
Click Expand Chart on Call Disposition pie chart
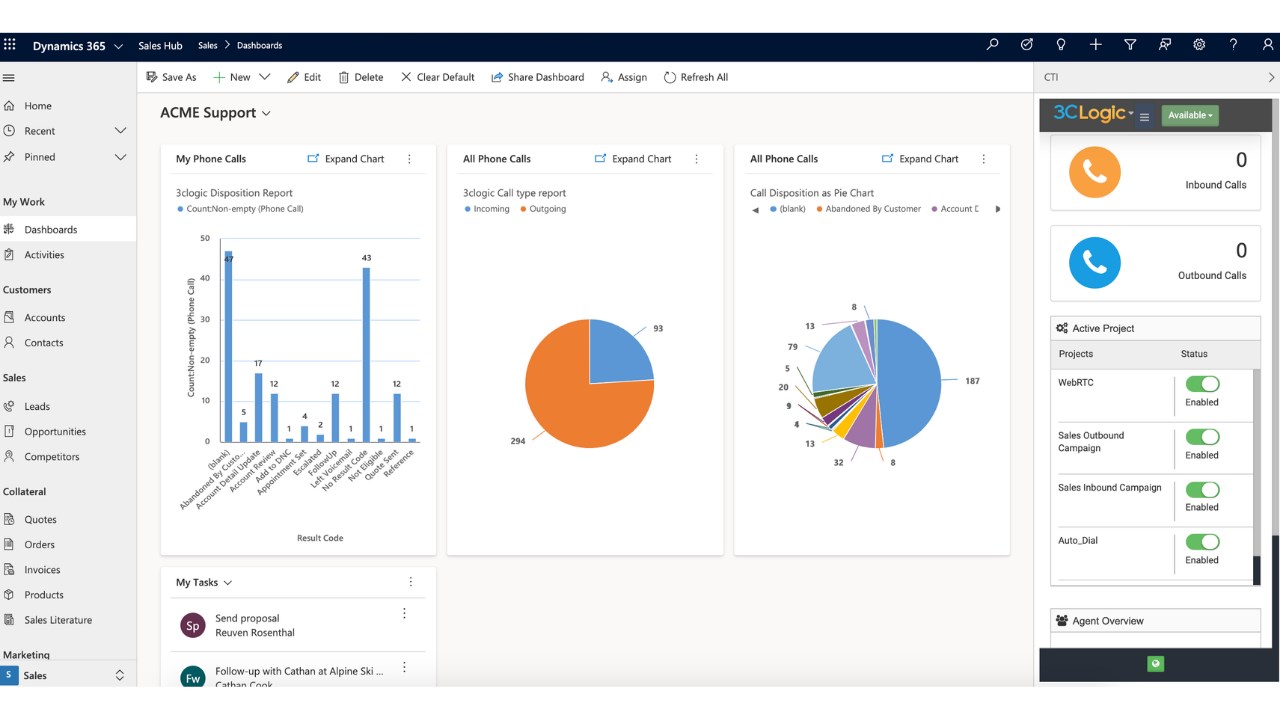point(920,159)
